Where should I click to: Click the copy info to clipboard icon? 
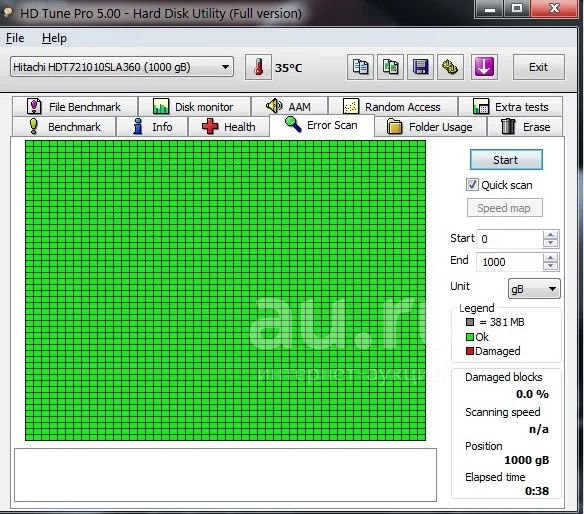click(x=360, y=67)
